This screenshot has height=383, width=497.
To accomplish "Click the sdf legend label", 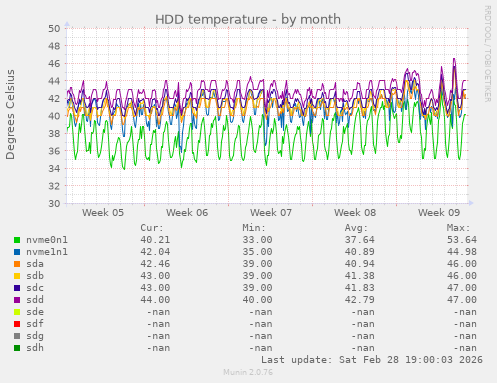I will tap(35, 324).
